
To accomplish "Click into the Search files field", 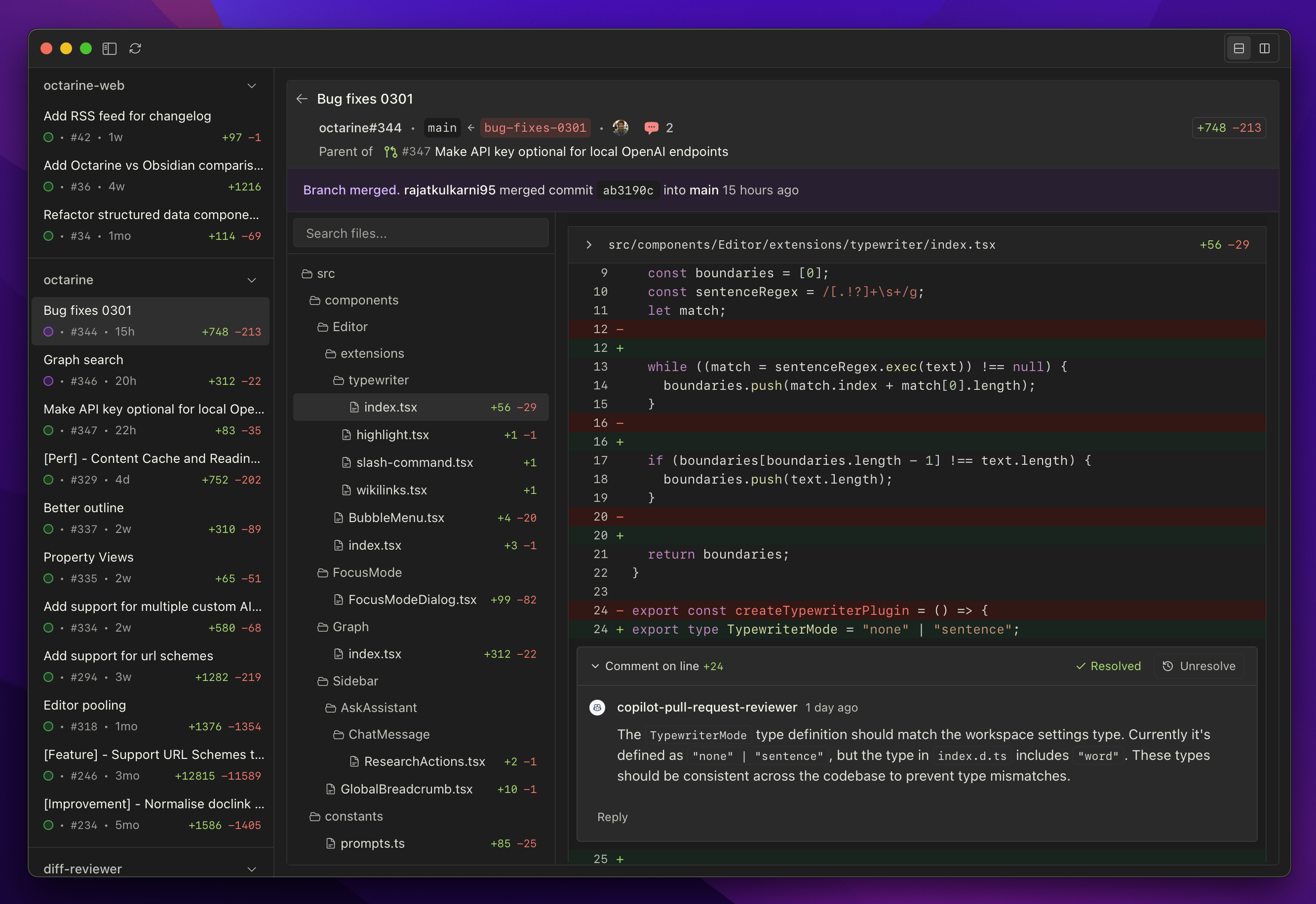I will point(420,233).
